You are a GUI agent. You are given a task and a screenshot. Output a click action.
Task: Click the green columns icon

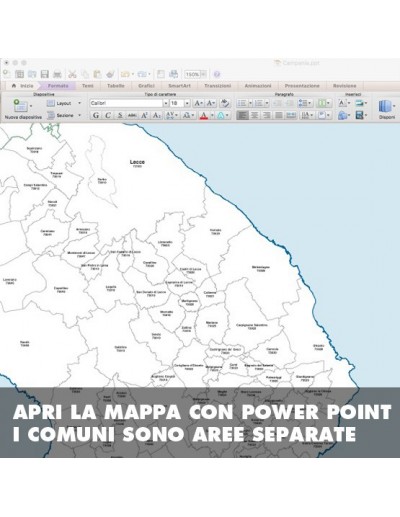tap(321, 103)
